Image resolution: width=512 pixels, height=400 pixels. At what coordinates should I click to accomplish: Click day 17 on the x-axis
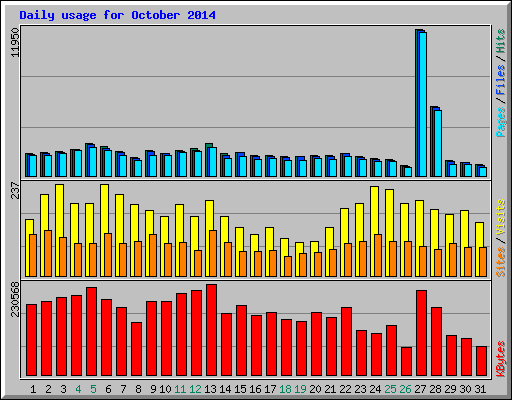click(x=270, y=389)
